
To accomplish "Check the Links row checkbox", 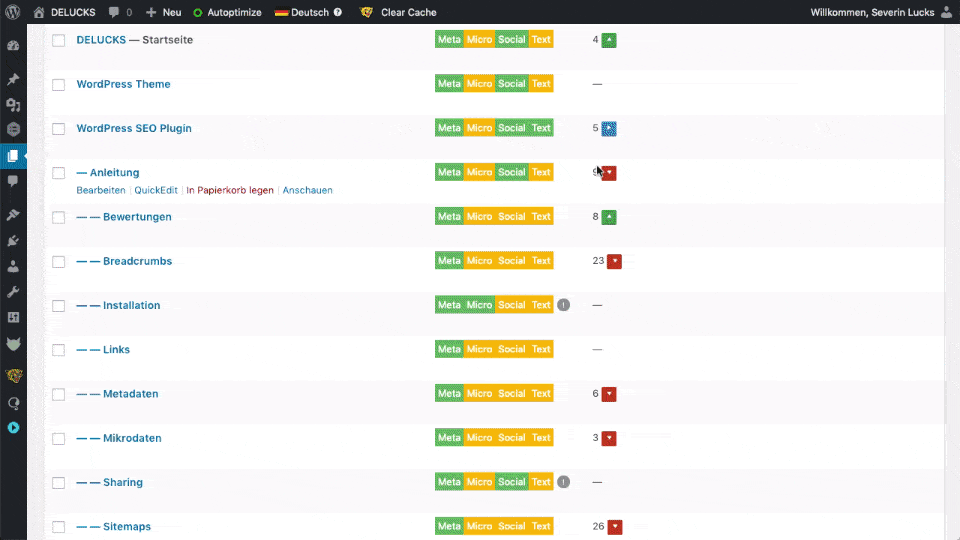I will coord(58,350).
